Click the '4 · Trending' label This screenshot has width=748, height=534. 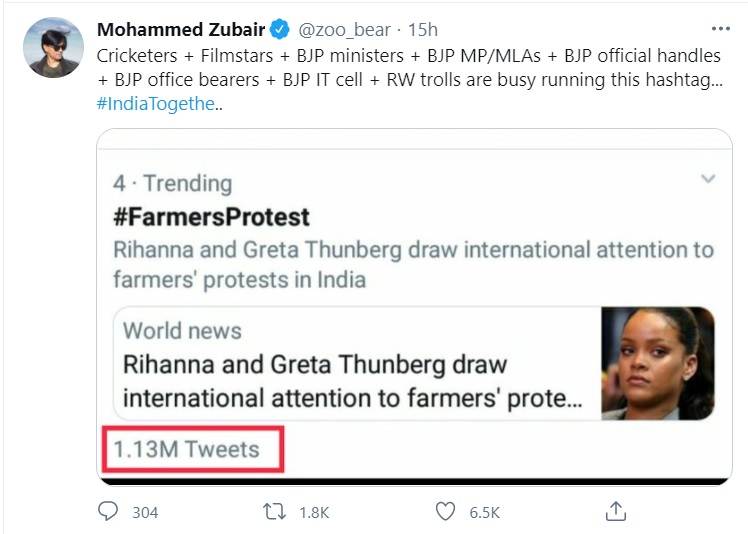[x=172, y=183]
